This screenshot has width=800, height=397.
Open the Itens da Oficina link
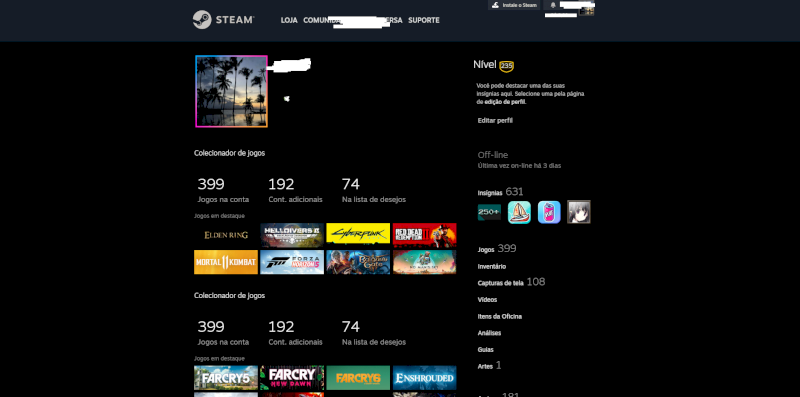(x=499, y=316)
